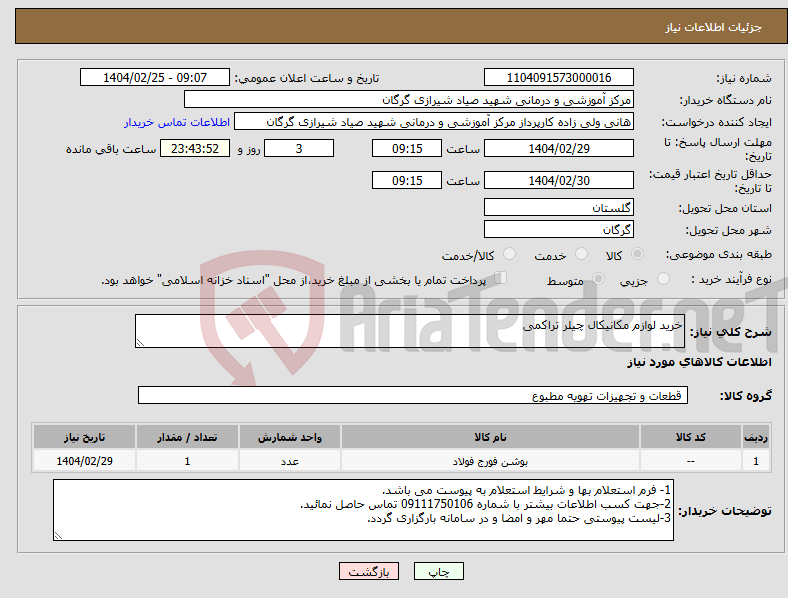Select the کالا radio button
The image size is (788, 598).
pyautogui.click(x=637, y=254)
